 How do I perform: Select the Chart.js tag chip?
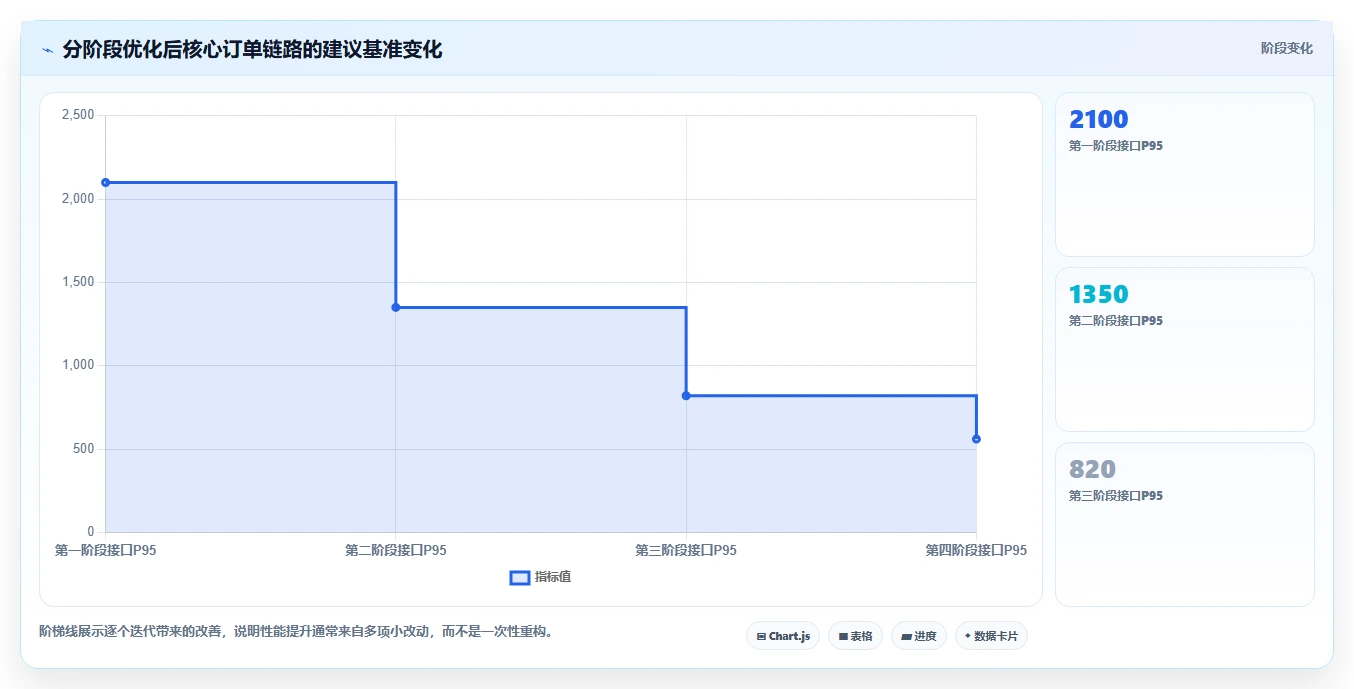point(783,636)
